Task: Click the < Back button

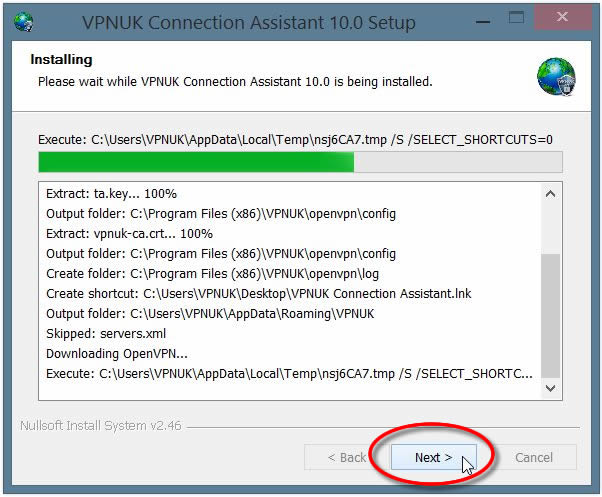Action: click(347, 457)
